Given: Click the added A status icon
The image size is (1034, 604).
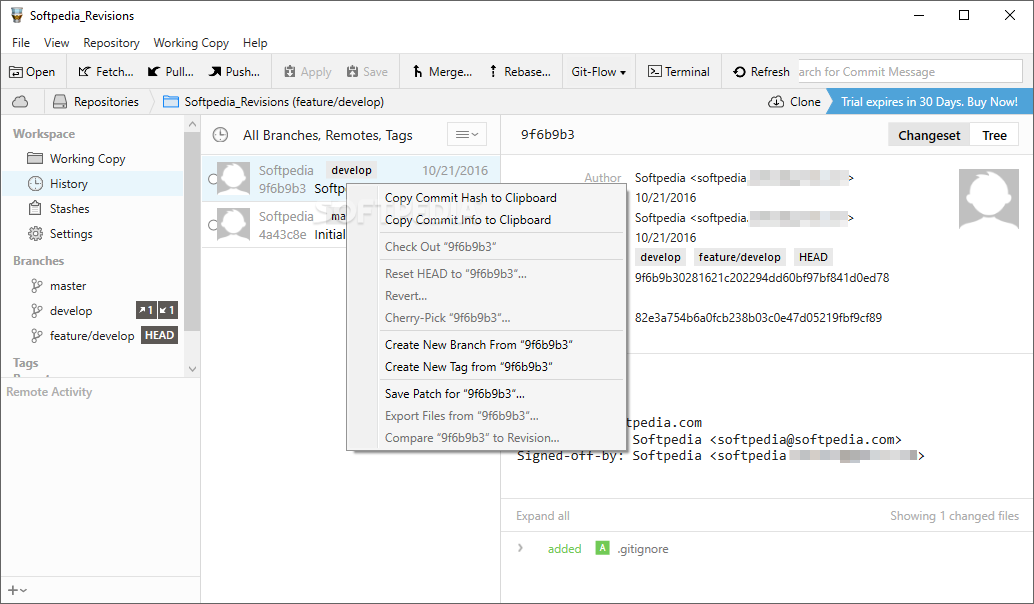Looking at the screenshot, I should pos(602,548).
